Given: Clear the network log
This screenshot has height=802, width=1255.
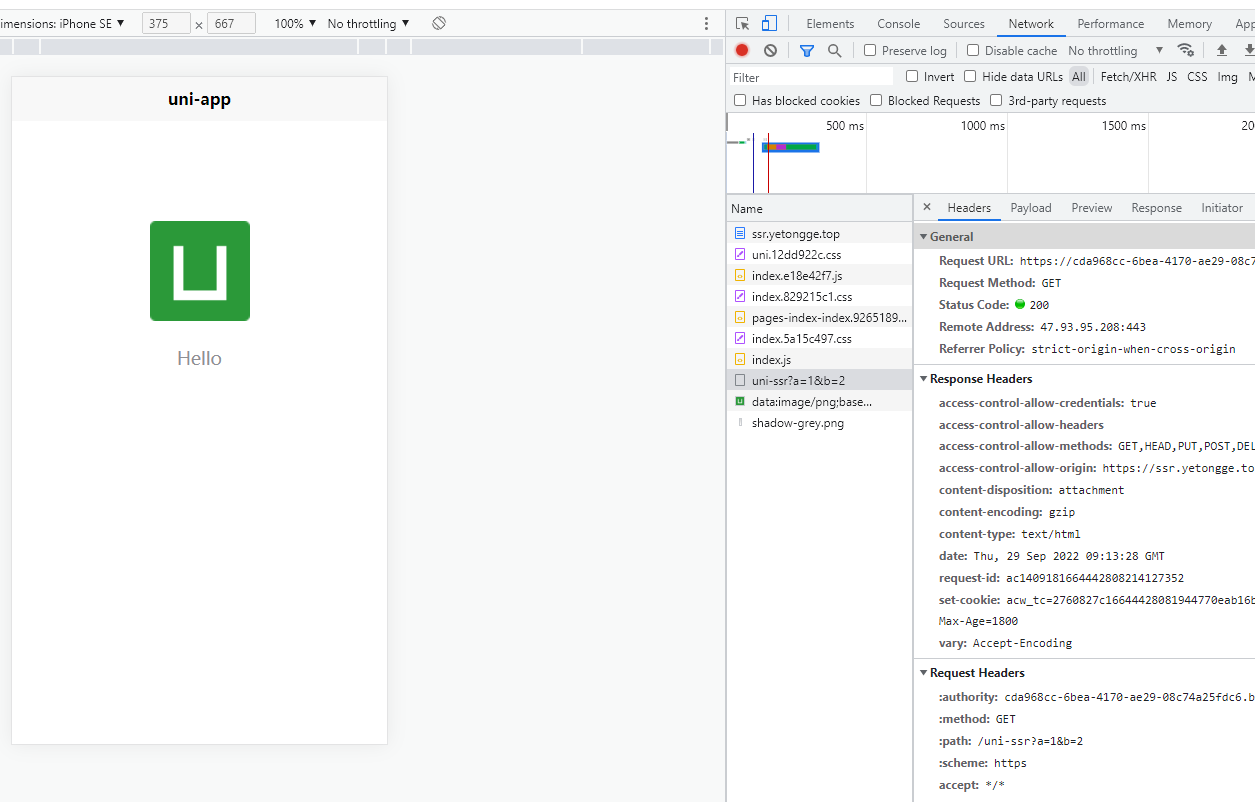Looking at the screenshot, I should pos(770,50).
